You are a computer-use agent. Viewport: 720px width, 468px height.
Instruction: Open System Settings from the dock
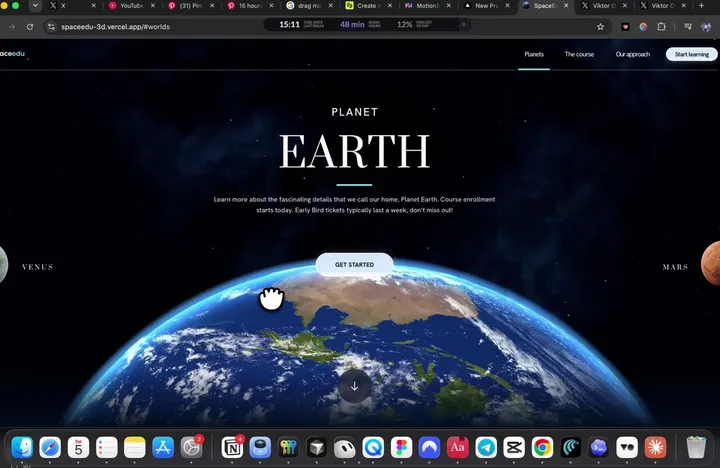[x=191, y=447]
